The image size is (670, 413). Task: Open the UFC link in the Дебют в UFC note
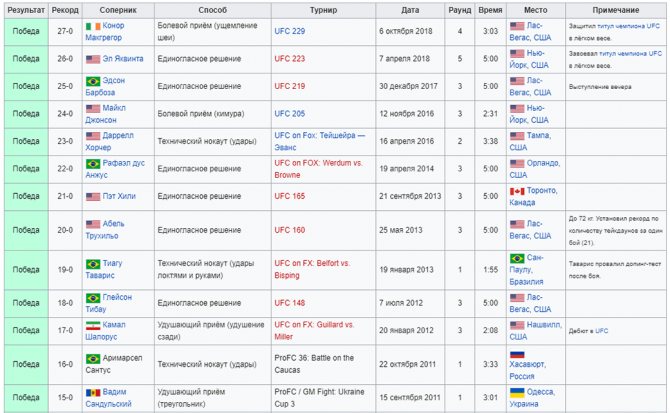[602, 331]
